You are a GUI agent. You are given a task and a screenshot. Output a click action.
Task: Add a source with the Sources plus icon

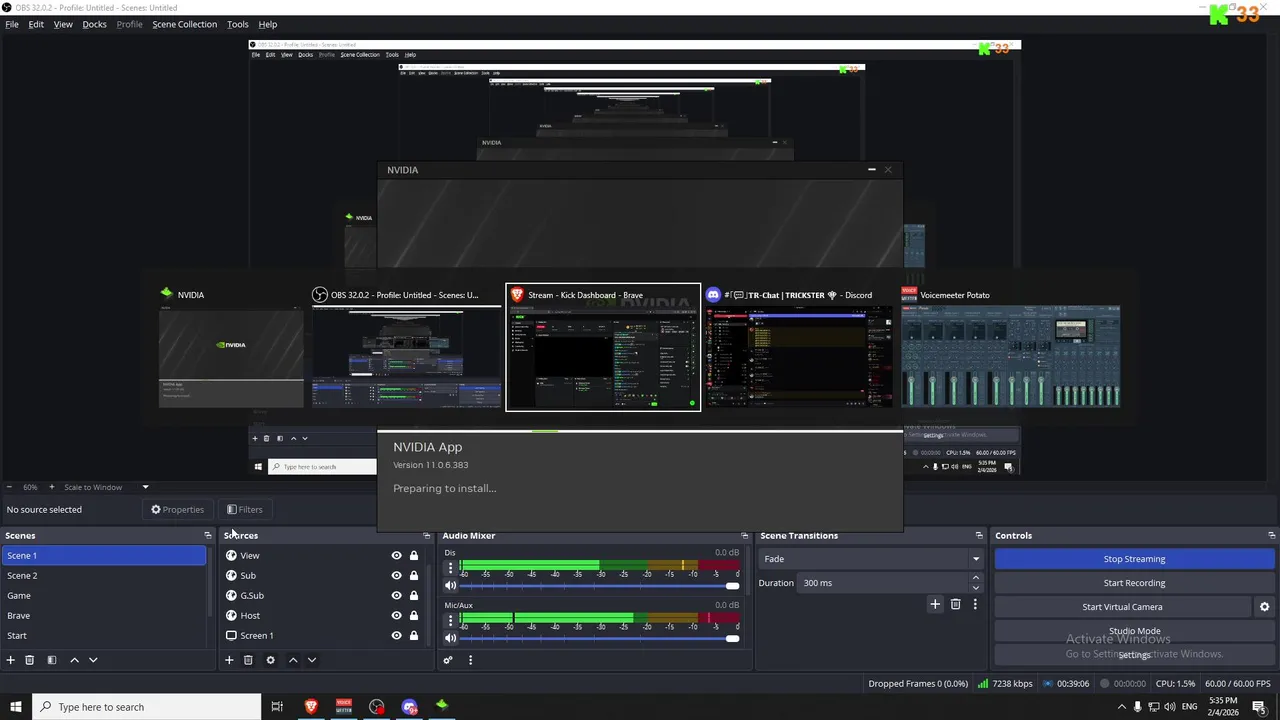229,660
